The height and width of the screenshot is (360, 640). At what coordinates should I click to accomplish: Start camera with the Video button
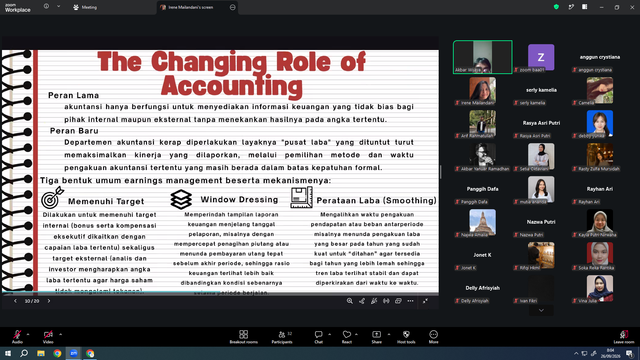(x=48, y=336)
